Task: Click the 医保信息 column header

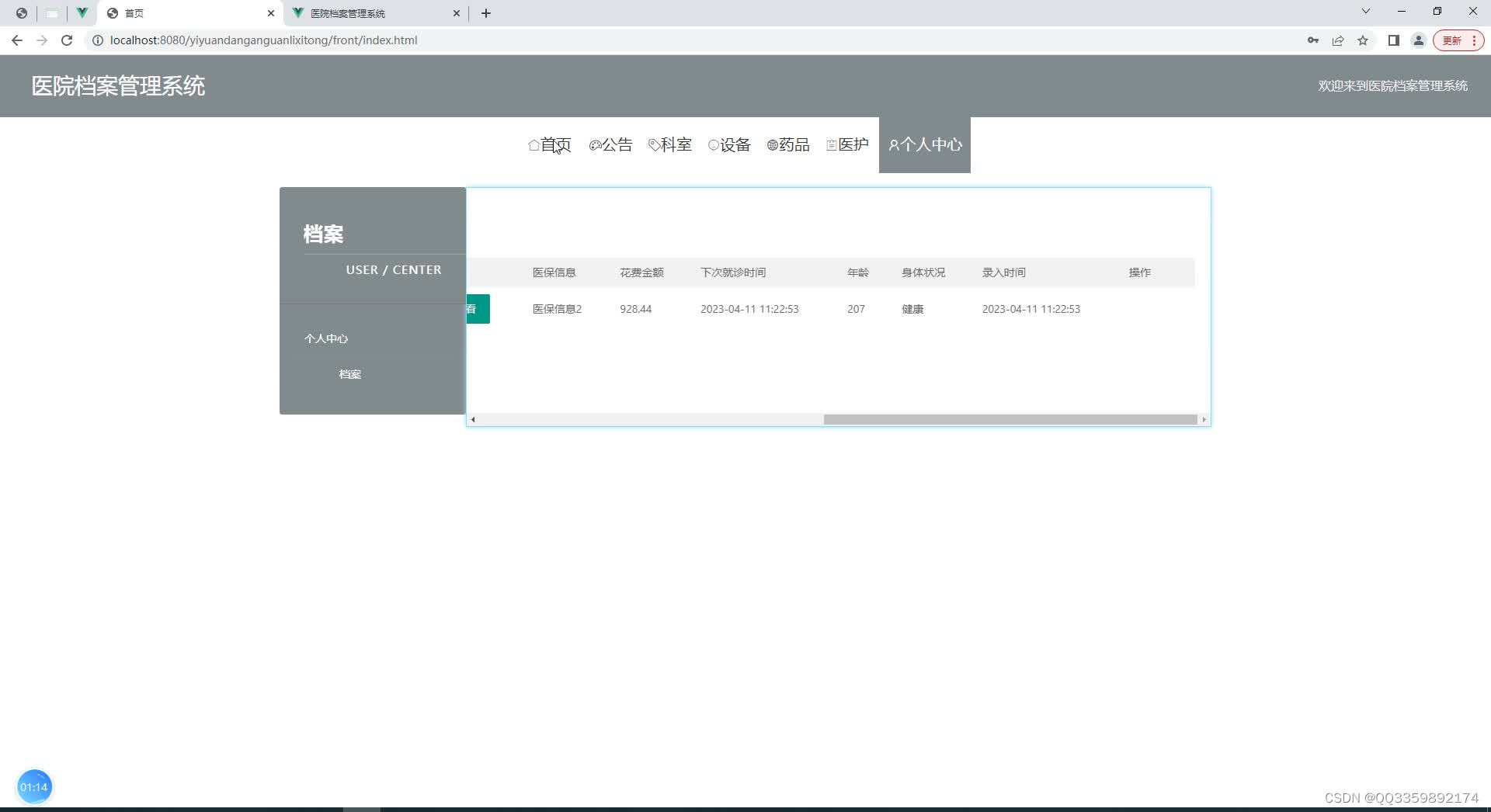Action: tap(554, 272)
